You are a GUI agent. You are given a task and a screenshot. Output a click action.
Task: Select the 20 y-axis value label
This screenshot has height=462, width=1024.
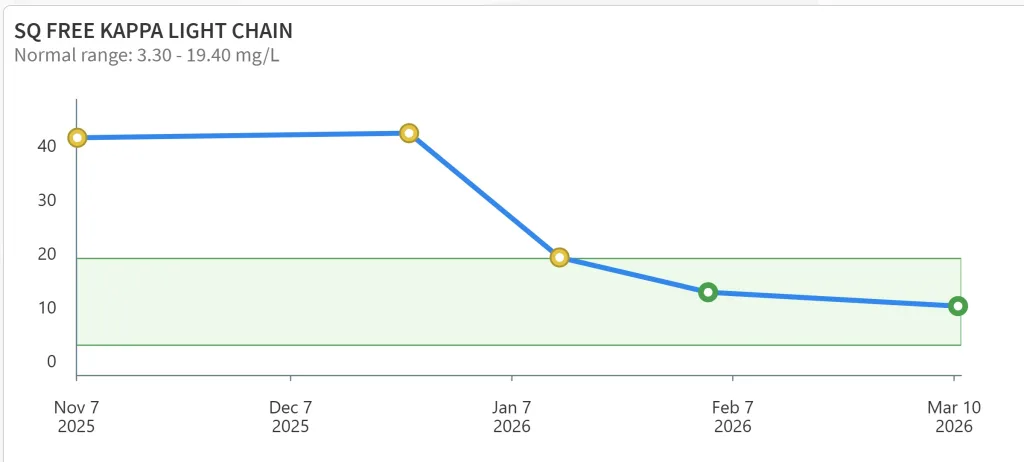coord(46,254)
